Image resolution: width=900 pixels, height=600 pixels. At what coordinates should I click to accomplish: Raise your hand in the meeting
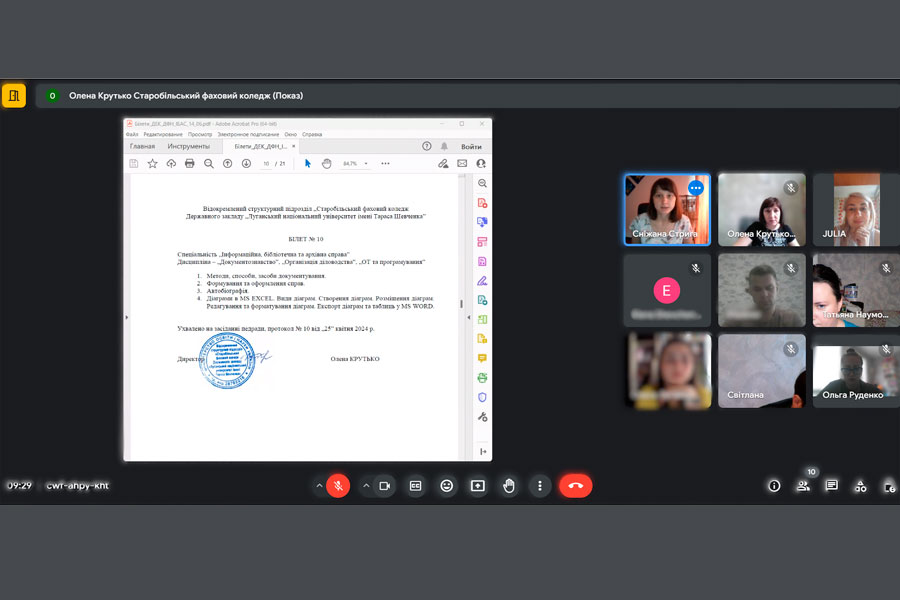[509, 486]
